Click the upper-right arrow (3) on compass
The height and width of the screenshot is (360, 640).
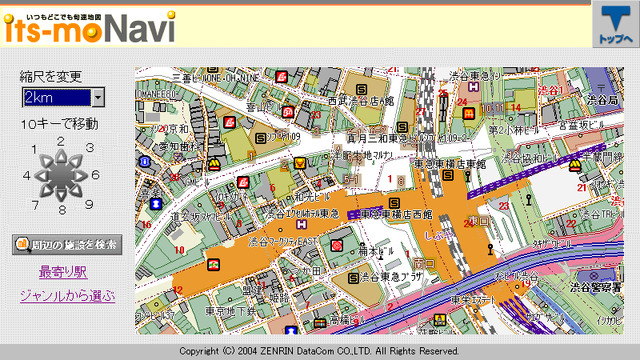(75, 162)
